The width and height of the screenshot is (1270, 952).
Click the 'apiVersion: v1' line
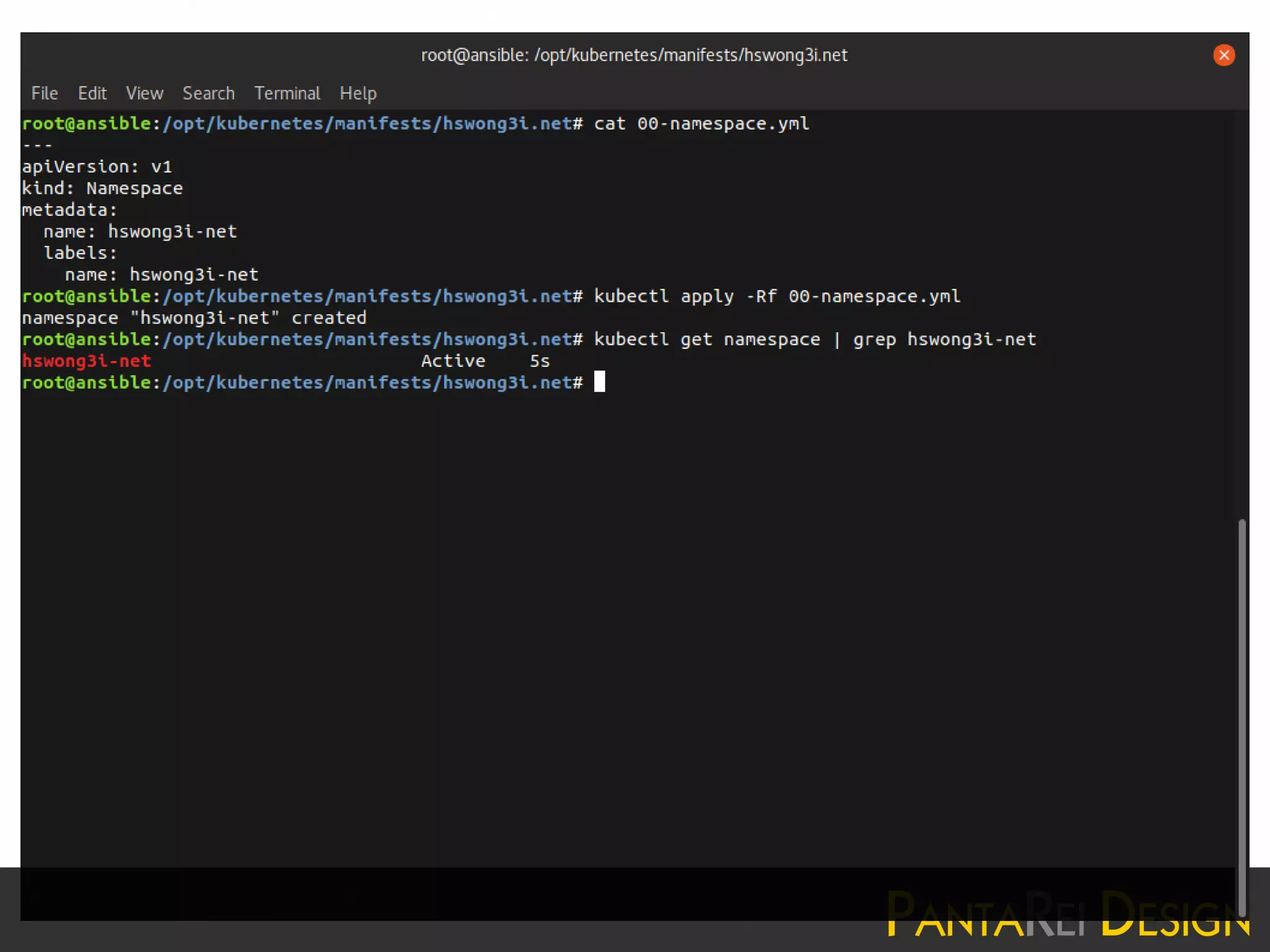click(x=97, y=167)
